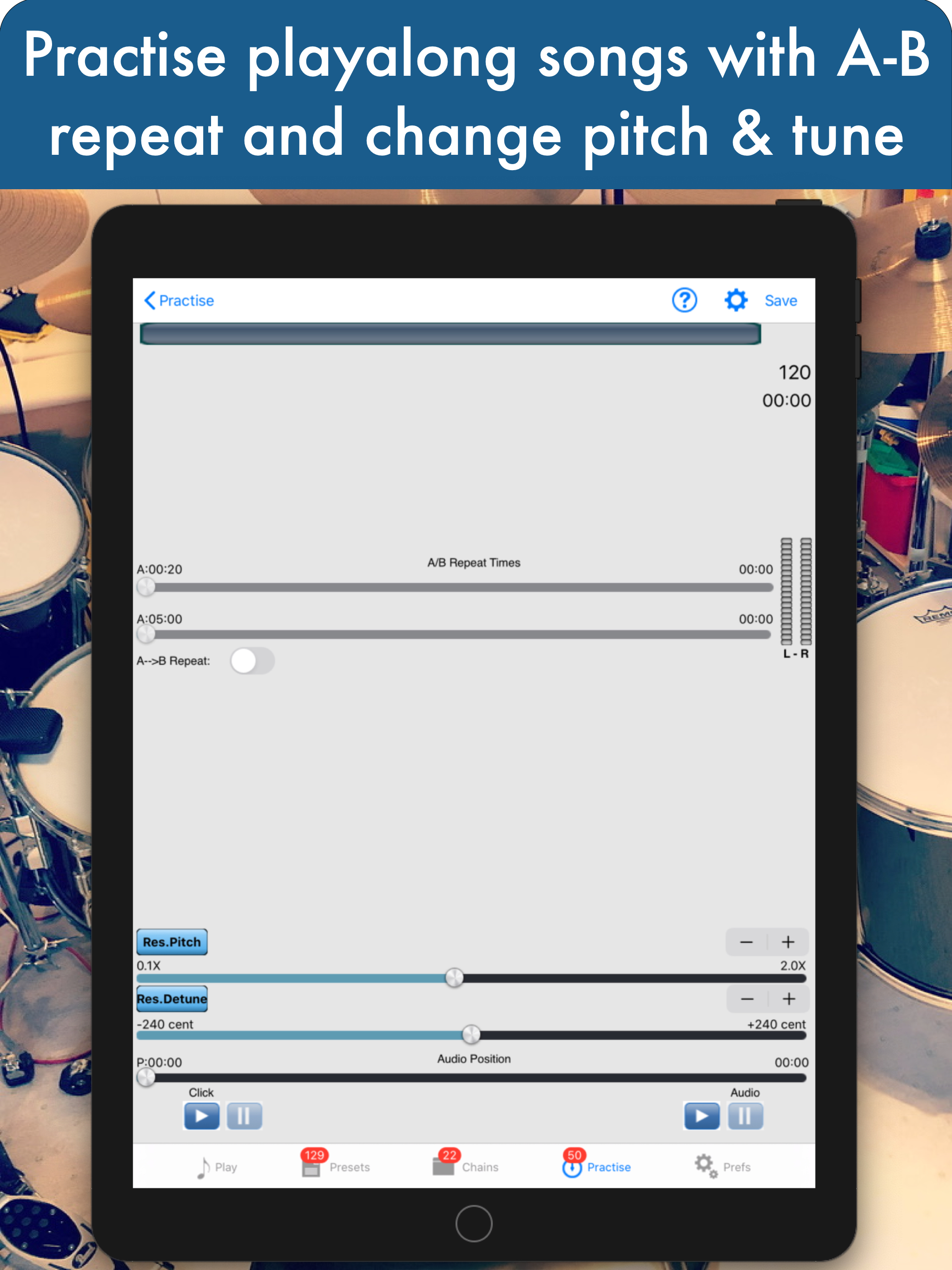This screenshot has width=952, height=1270.
Task: Toggle the A-->B Repeat switch
Action: tap(252, 661)
